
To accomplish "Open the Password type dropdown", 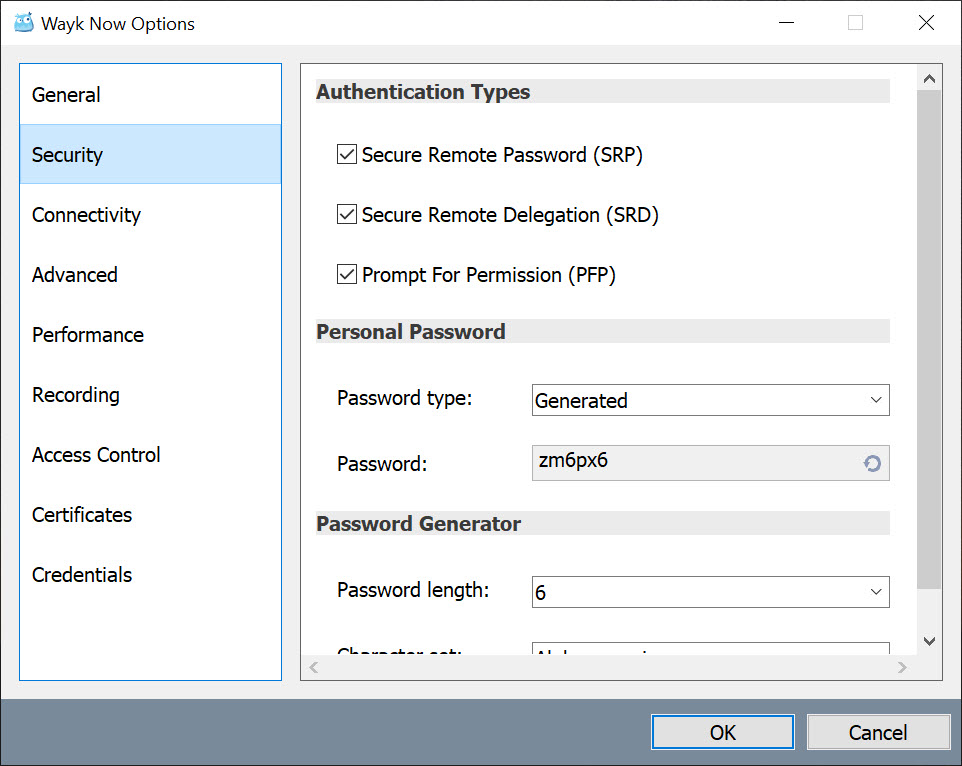I will [x=710, y=400].
